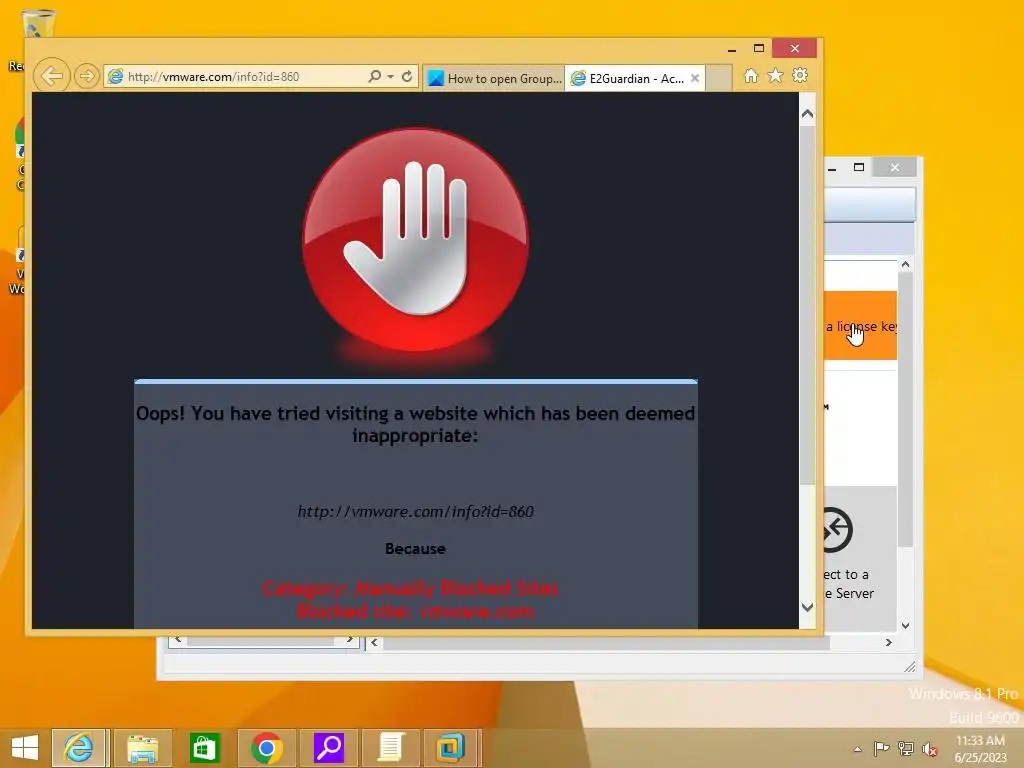
Task: Click the 'Because' heading text
Action: (x=415, y=549)
